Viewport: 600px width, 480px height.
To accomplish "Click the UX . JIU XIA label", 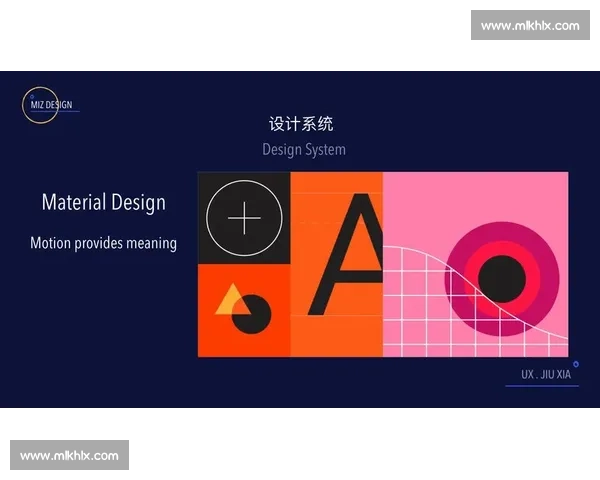I will point(545,376).
